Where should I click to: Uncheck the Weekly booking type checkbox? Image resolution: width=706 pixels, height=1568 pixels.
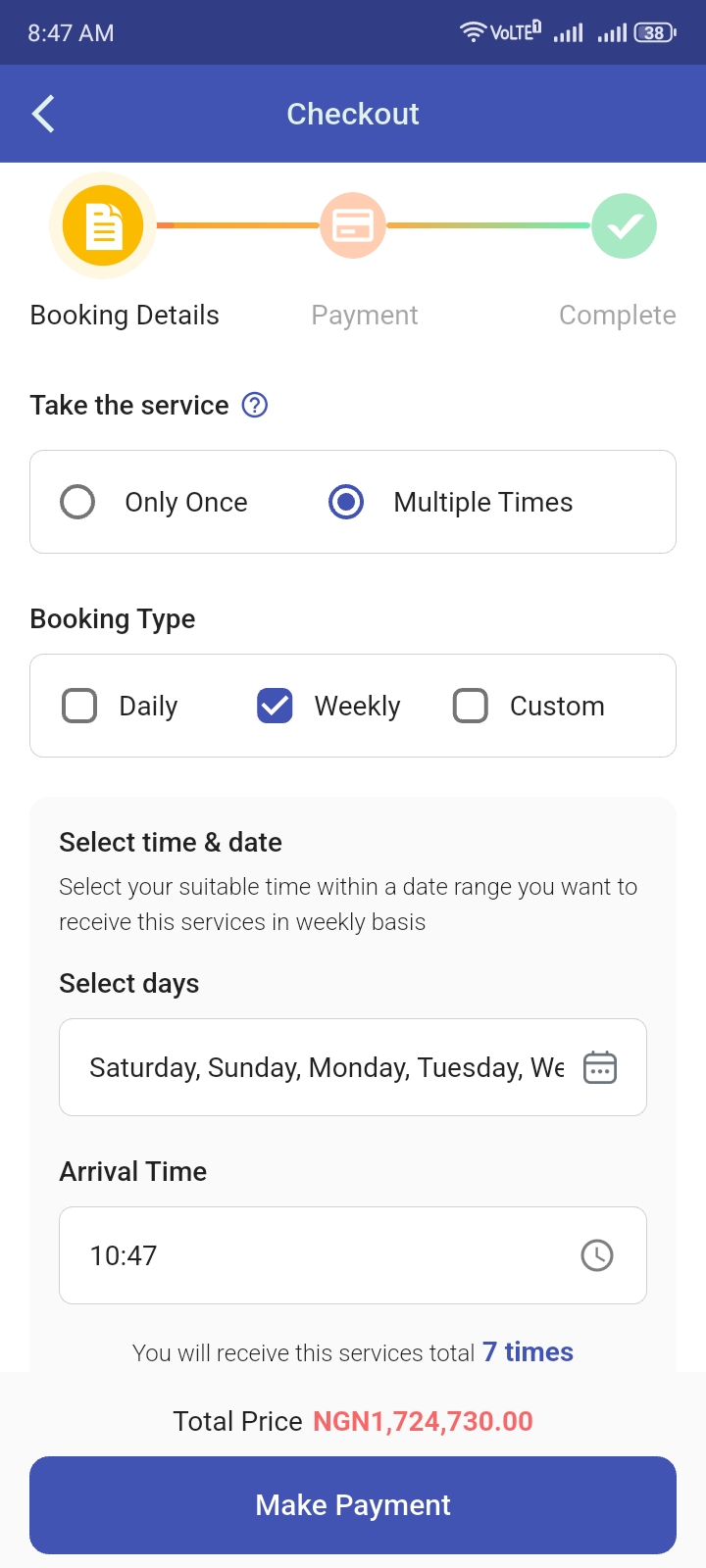click(275, 706)
